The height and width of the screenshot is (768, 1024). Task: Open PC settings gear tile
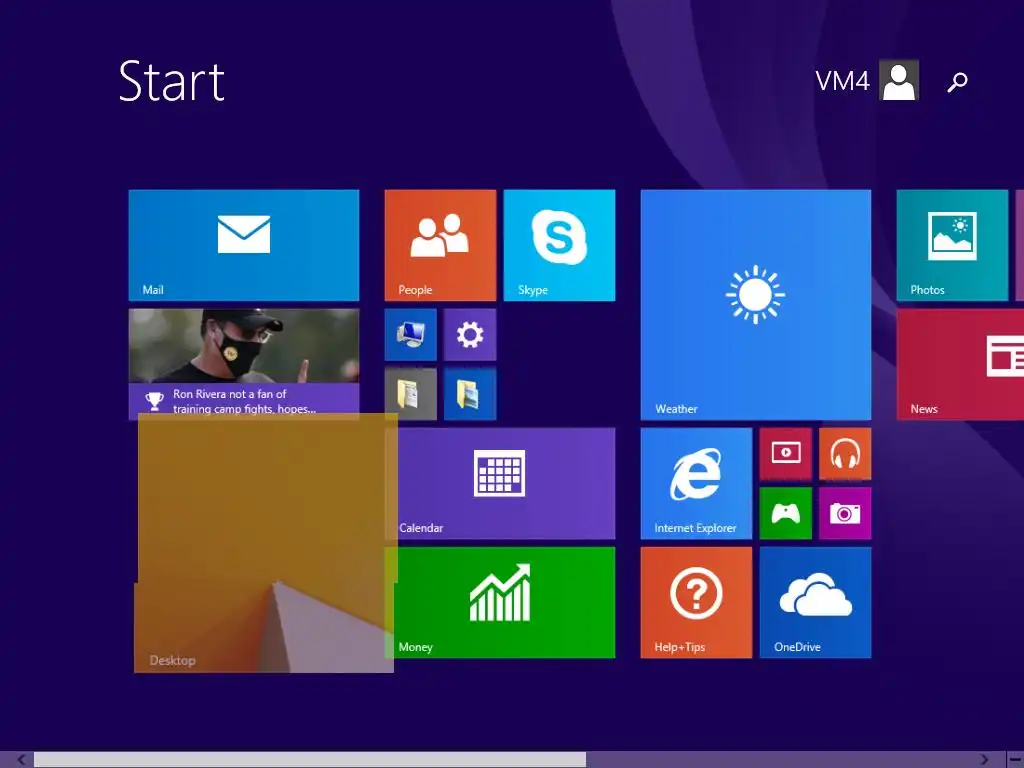tap(470, 335)
